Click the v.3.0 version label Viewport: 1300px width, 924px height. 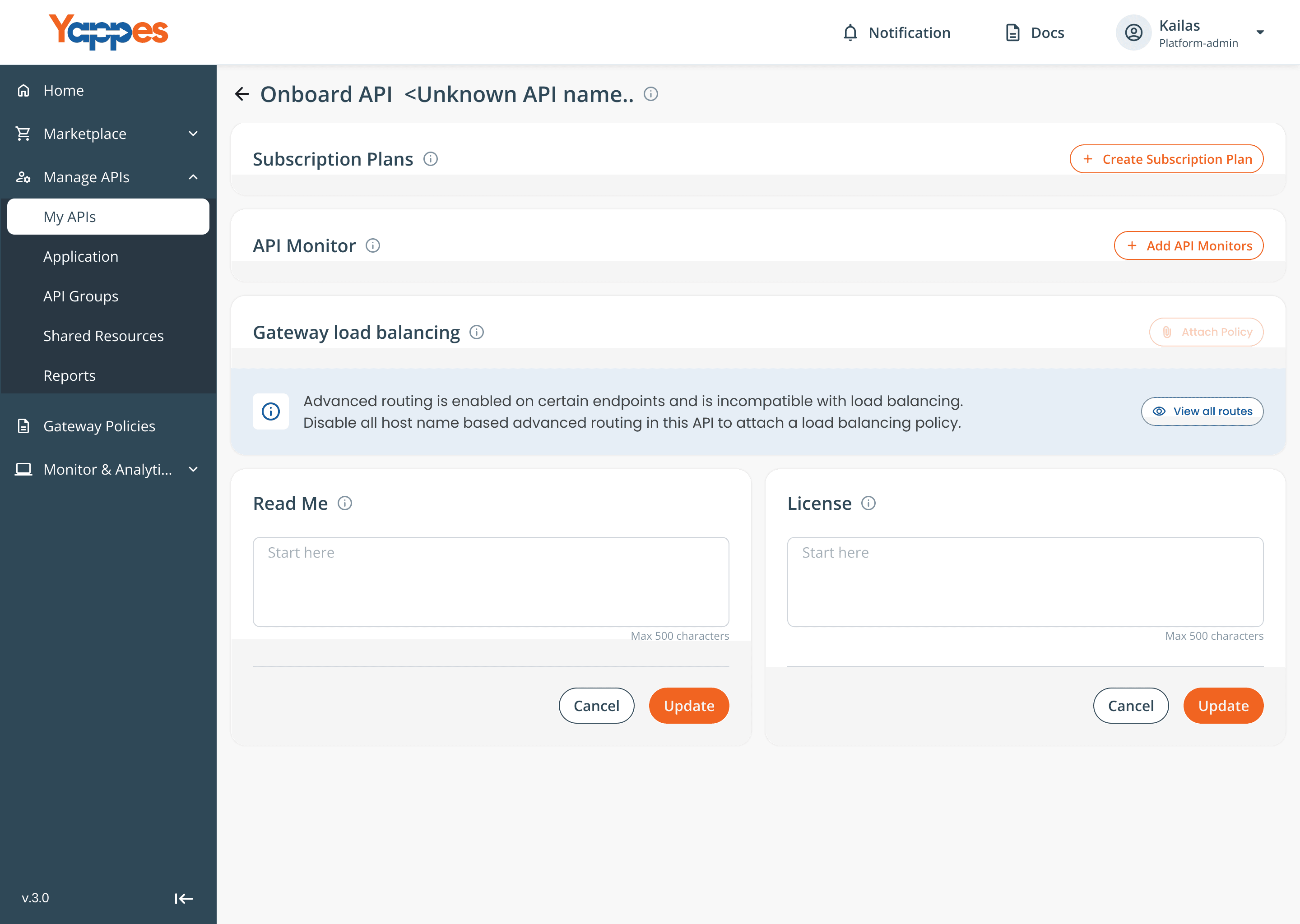[x=35, y=898]
